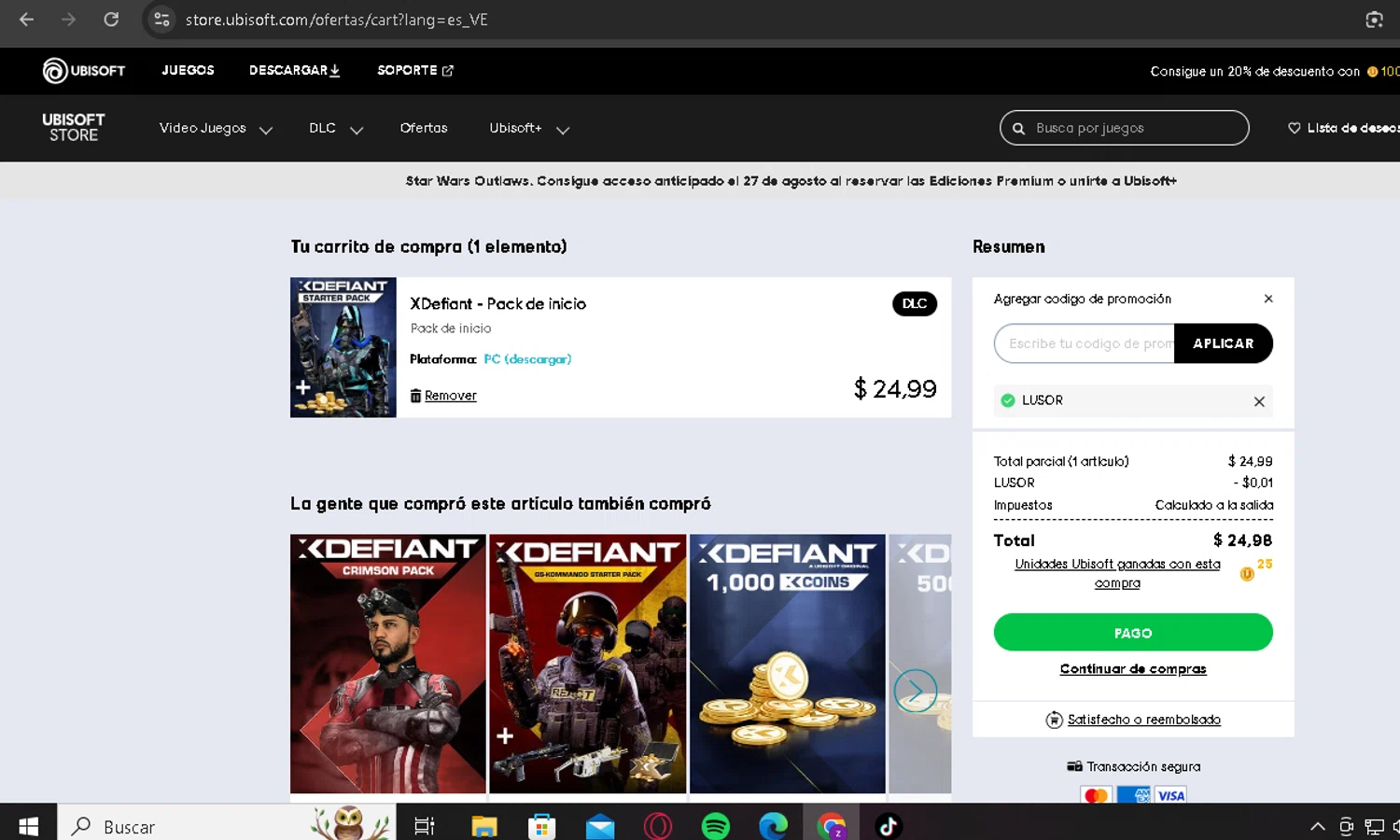This screenshot has width=1400, height=840.
Task: Click the search magnifier icon in store search
Action: (x=1018, y=129)
